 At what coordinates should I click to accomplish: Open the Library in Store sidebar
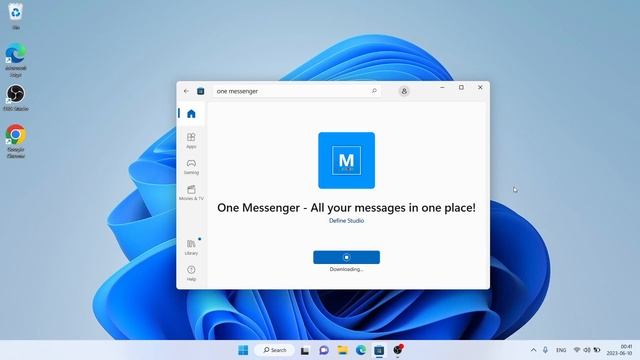pyautogui.click(x=191, y=247)
